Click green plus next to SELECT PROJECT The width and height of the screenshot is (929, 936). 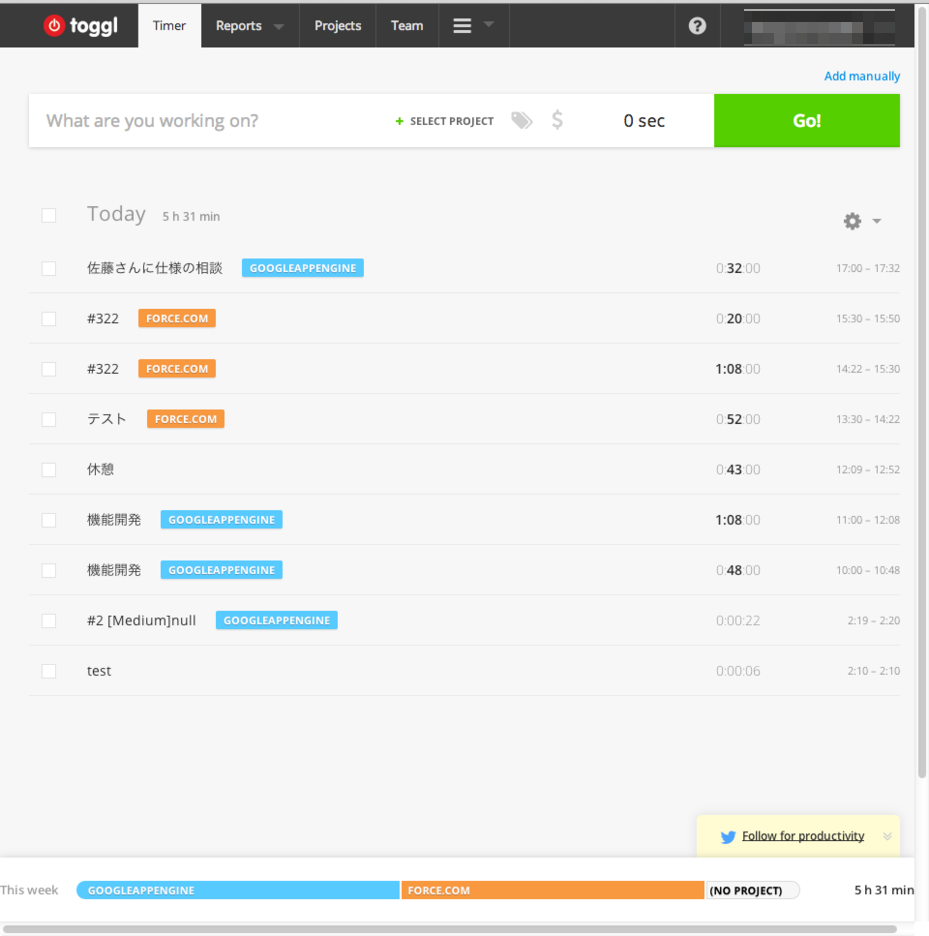(x=399, y=121)
